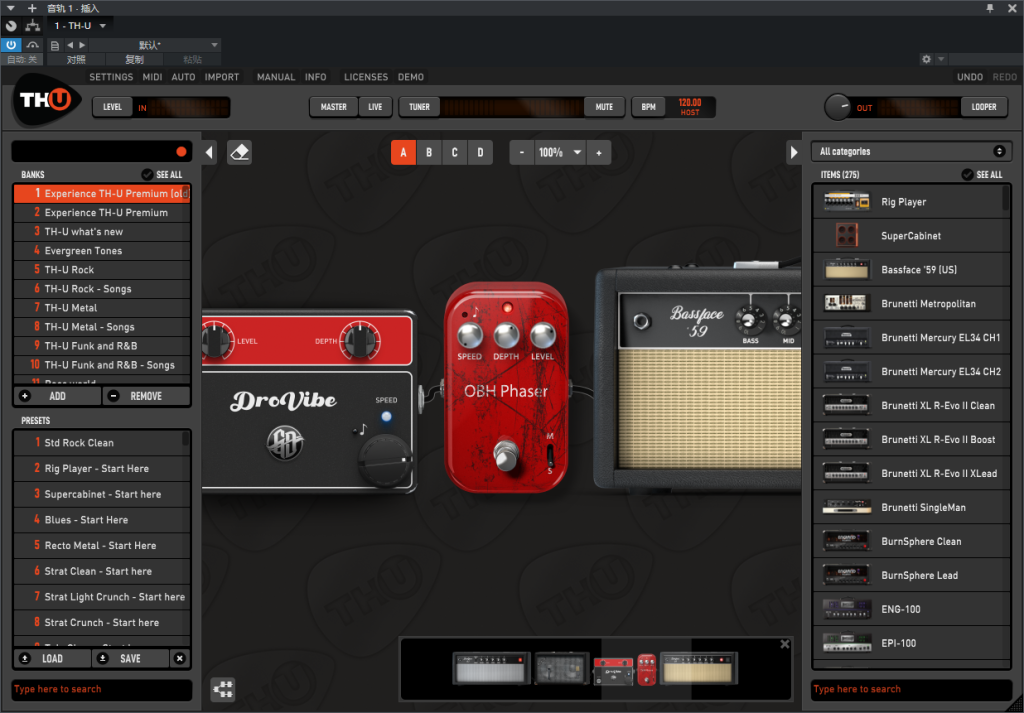Open the signal routing icon at bottom

[x=223, y=689]
